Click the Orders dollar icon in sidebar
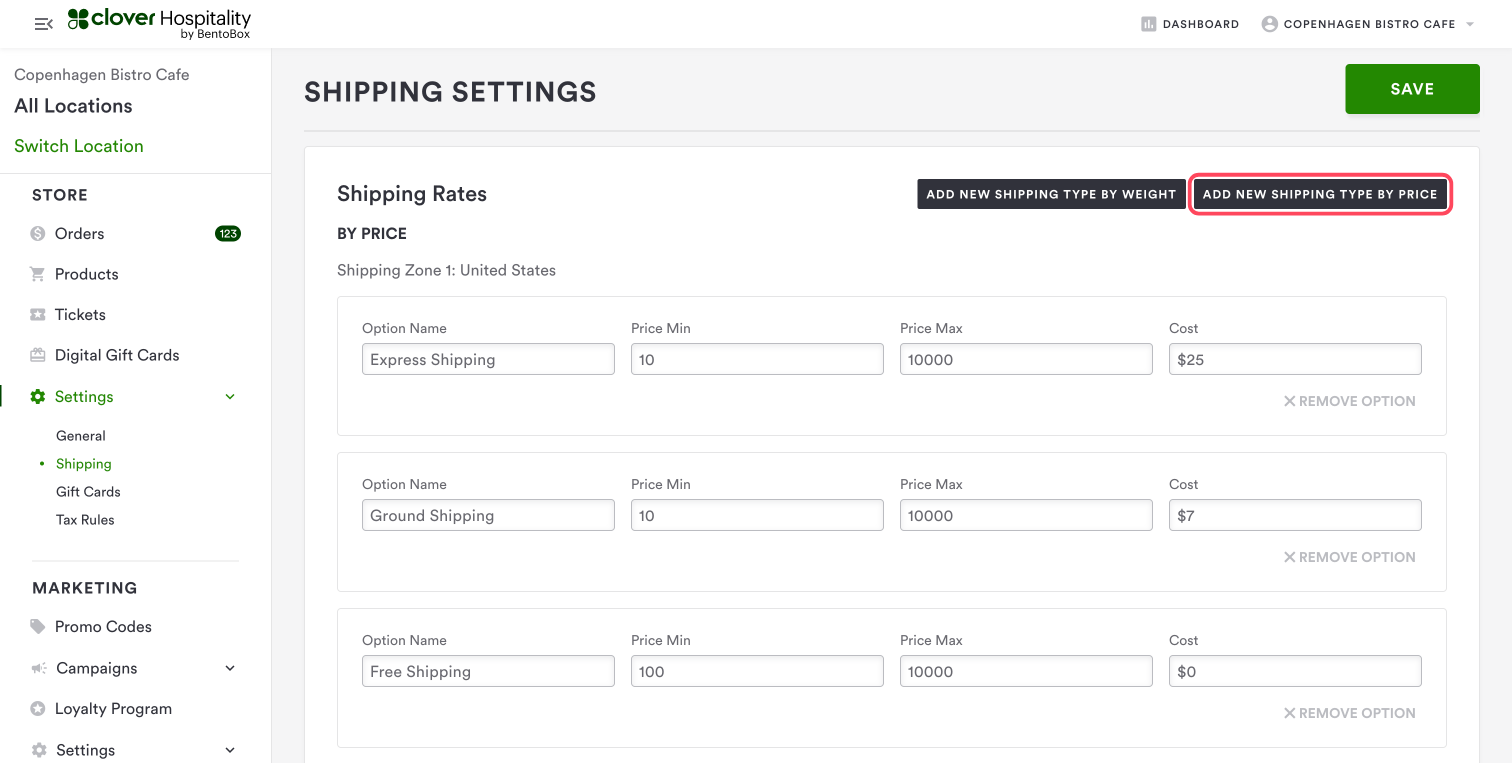1512x763 pixels. tap(38, 234)
